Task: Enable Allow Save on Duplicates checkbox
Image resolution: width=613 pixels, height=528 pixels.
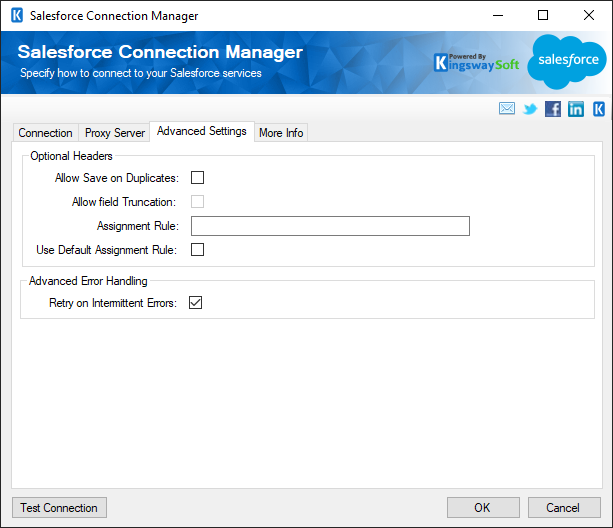Action: click(197, 178)
